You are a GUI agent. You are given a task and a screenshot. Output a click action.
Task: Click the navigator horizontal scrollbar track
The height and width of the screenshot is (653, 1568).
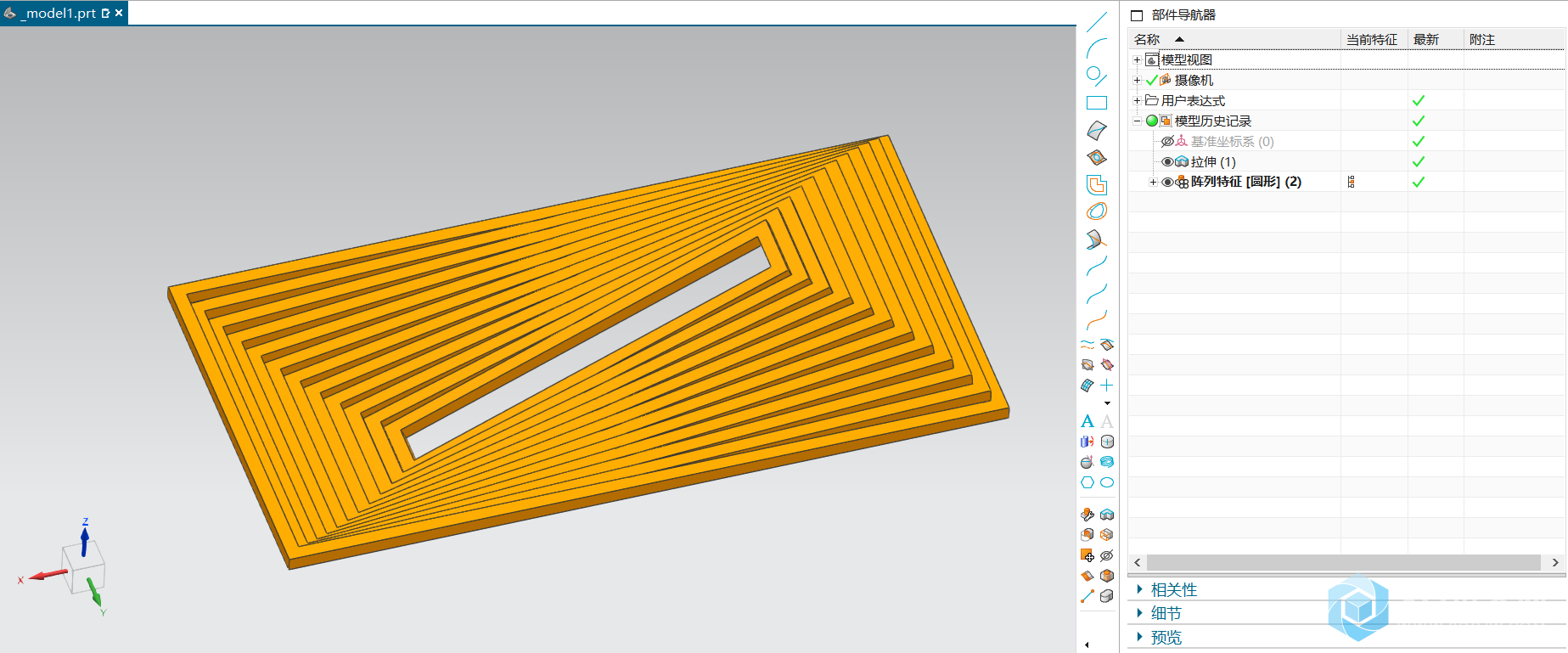point(1344,562)
